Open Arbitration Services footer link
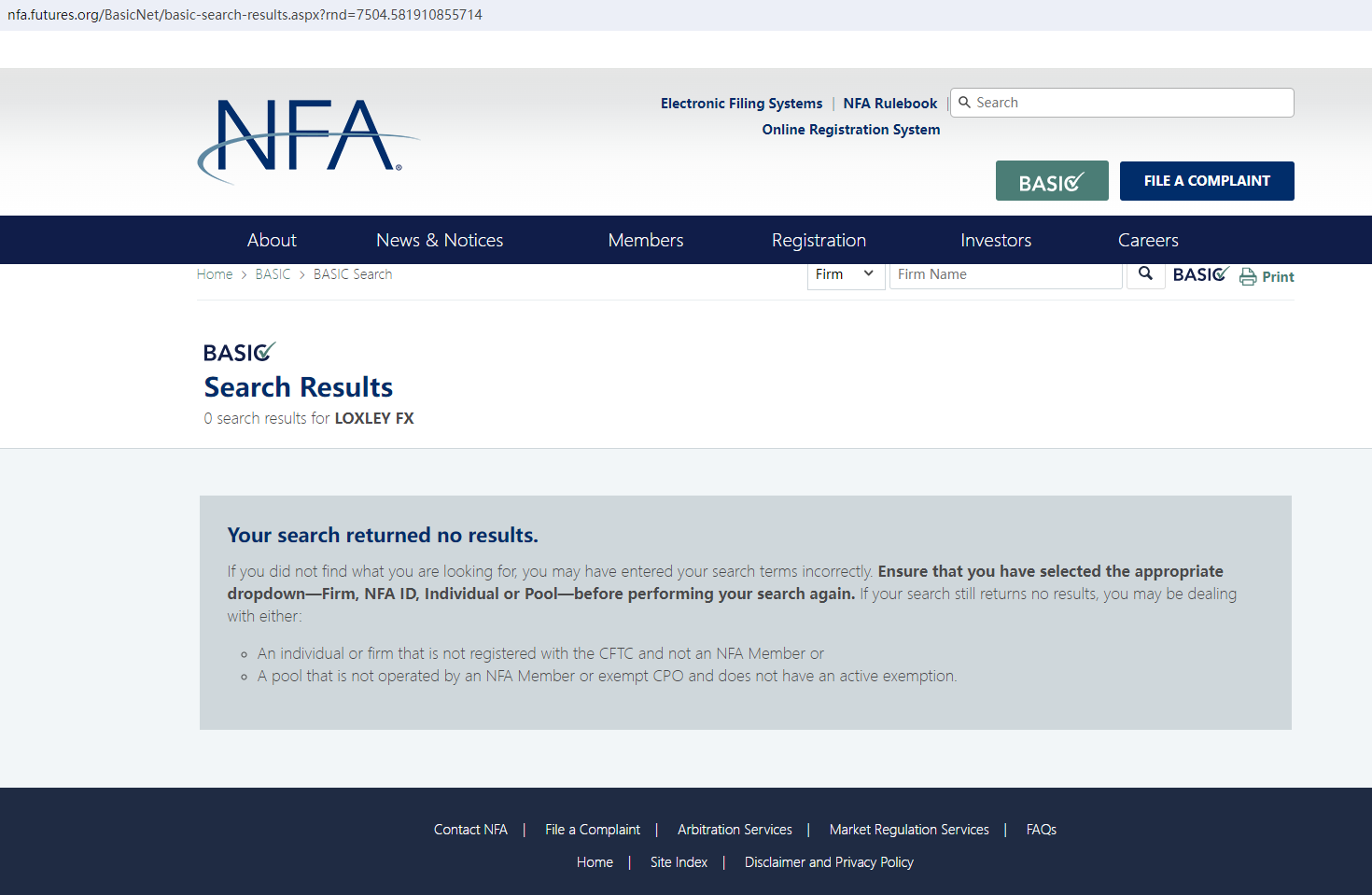 pyautogui.click(x=735, y=830)
